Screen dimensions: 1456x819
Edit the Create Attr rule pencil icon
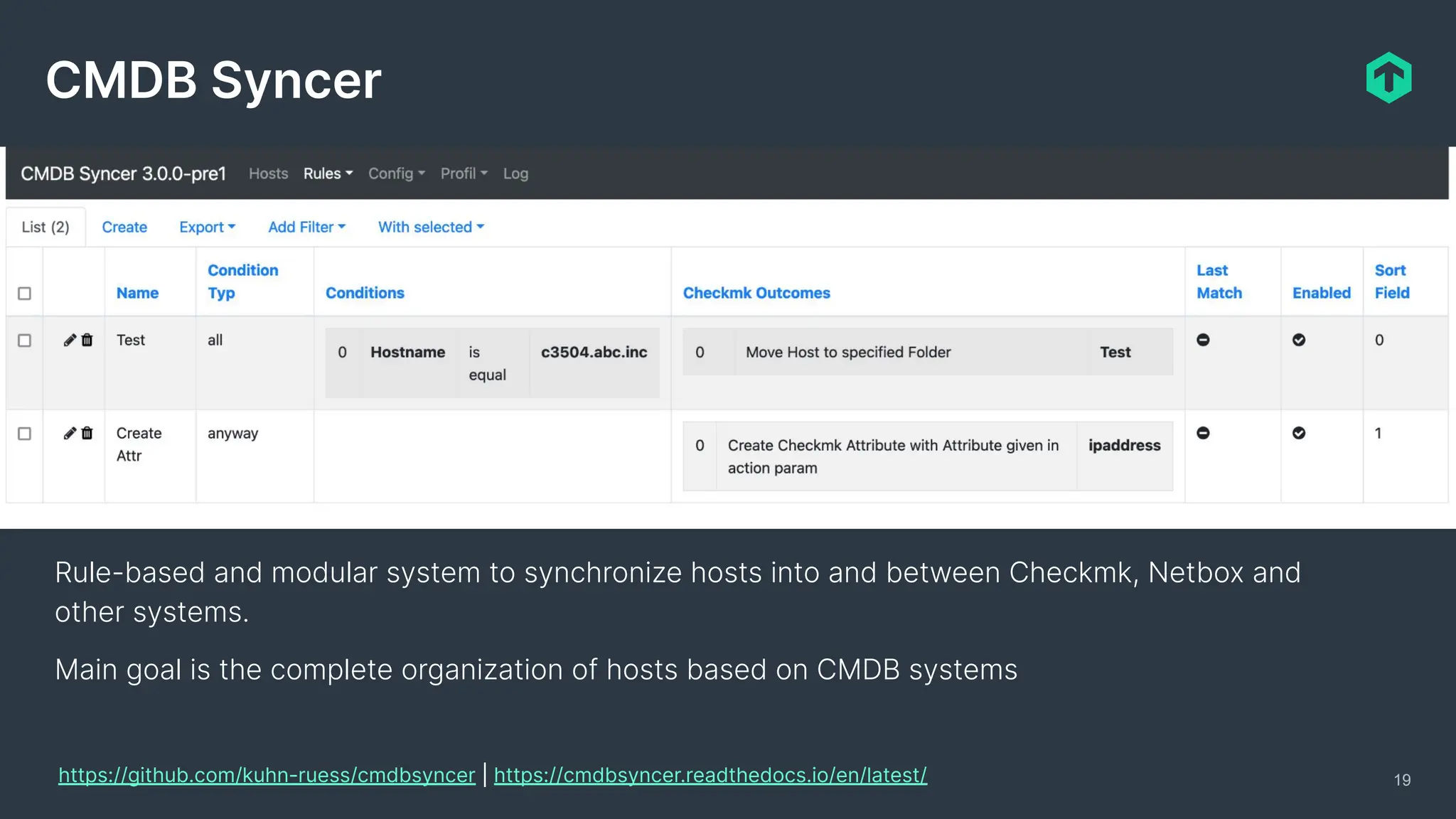(70, 433)
